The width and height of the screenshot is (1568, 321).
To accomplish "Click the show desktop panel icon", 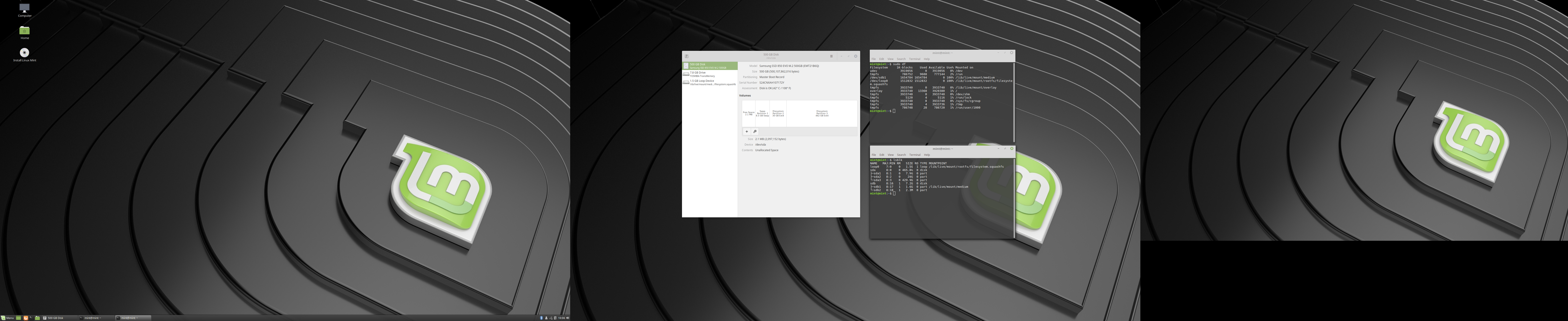I will 18,318.
